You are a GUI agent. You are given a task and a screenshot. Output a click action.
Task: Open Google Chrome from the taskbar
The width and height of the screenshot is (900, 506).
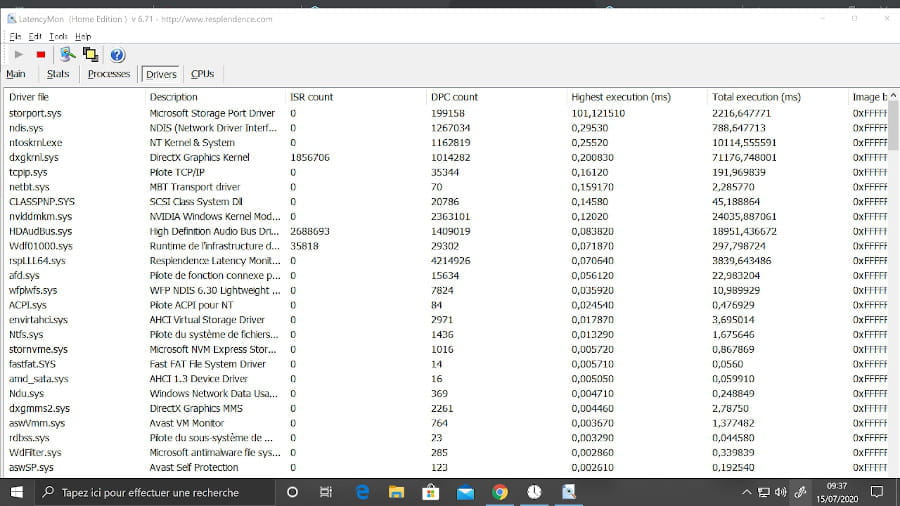tap(500, 492)
